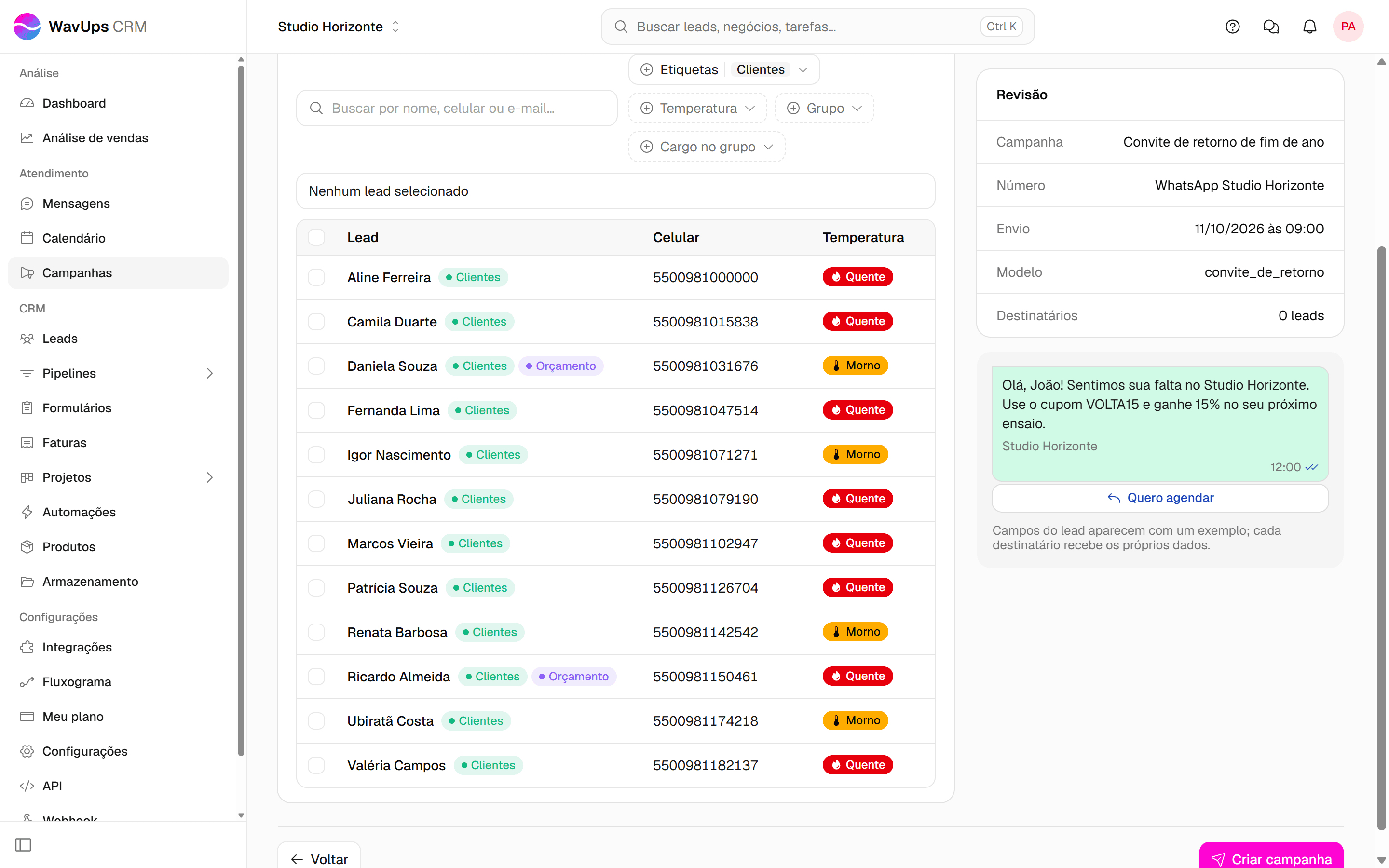Check the Fernanda Lima row checkbox
The image size is (1389, 868).
(x=316, y=410)
